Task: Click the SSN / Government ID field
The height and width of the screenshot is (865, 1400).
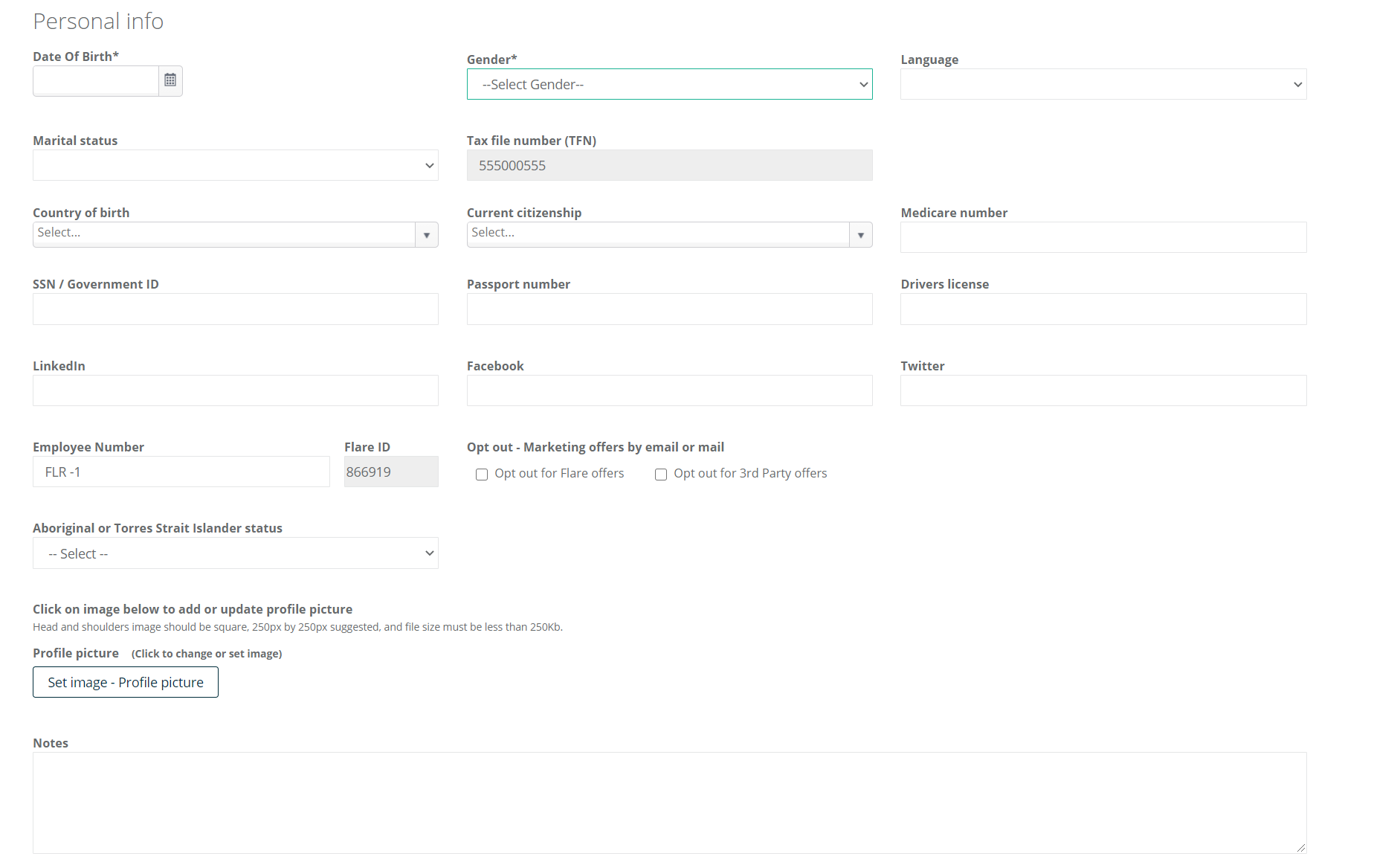Action: [x=236, y=309]
